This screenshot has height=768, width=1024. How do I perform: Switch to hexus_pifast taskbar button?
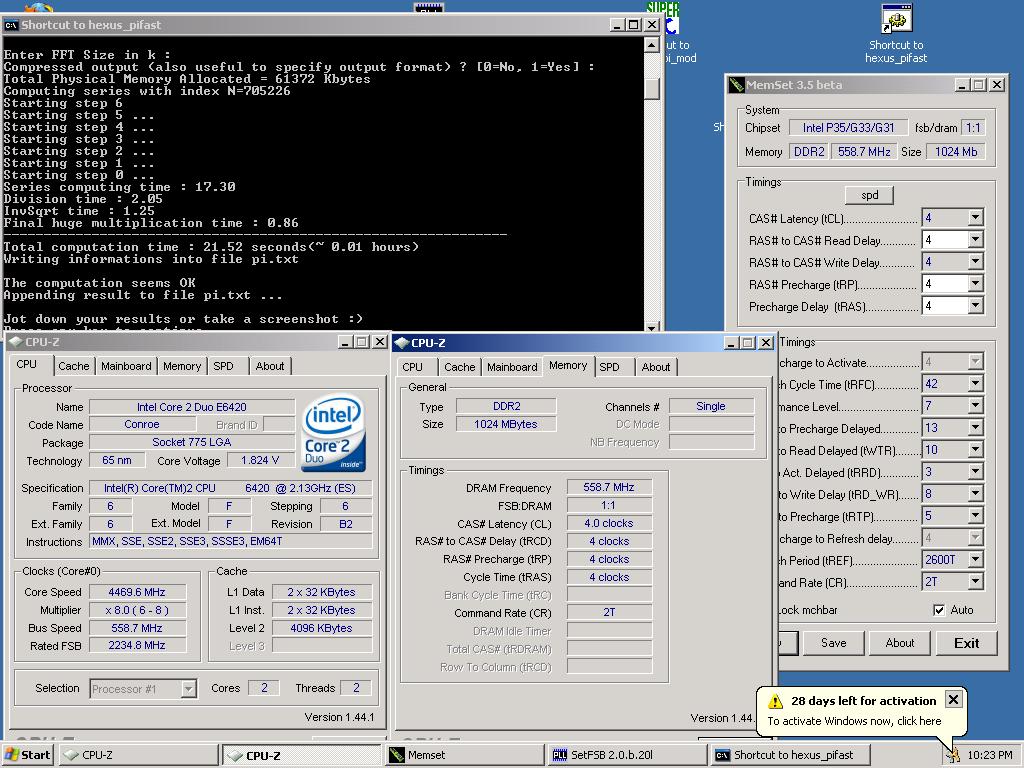coord(790,755)
